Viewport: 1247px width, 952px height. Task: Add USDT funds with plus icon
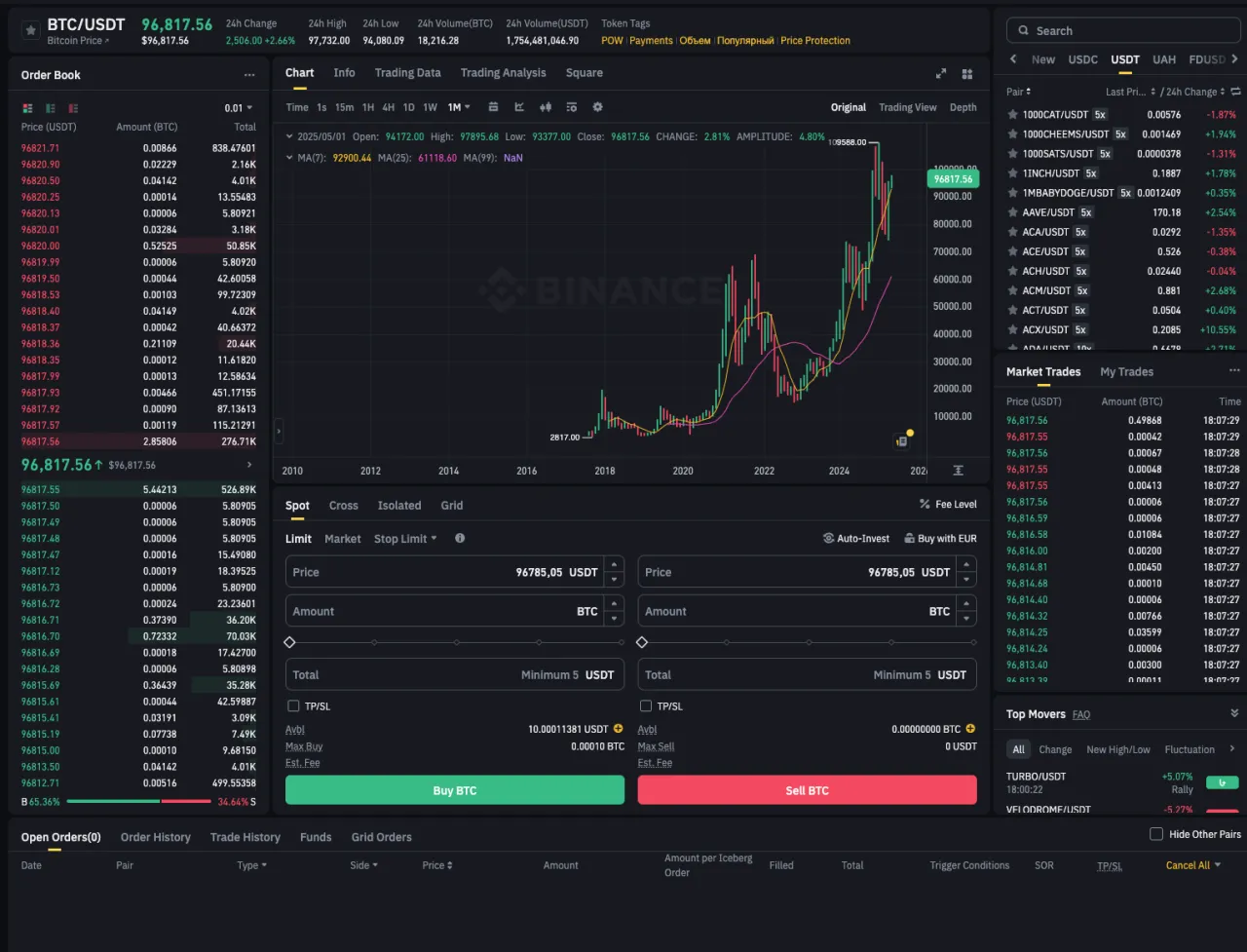click(618, 729)
